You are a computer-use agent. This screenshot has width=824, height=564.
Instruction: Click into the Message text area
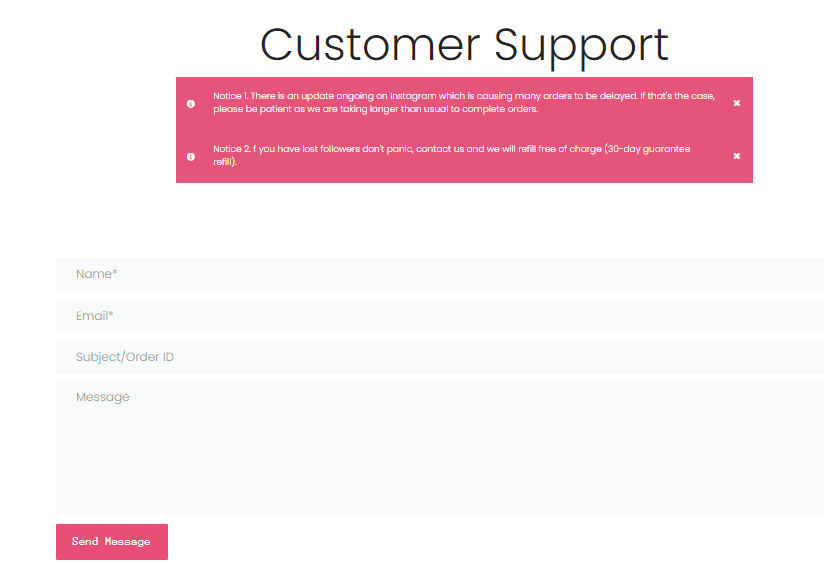[440, 448]
